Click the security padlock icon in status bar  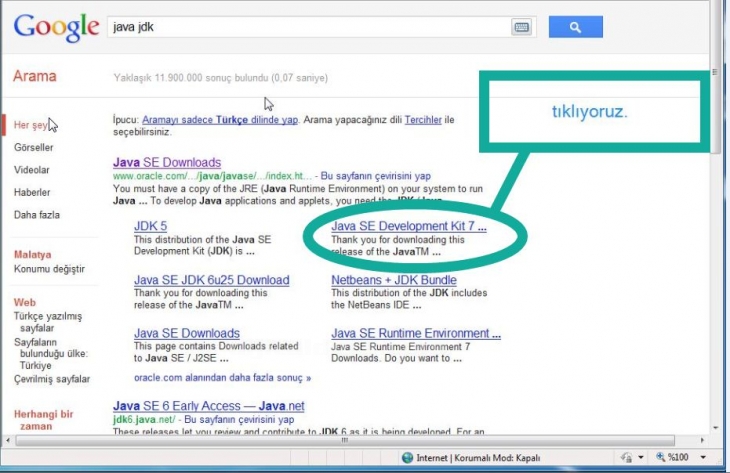(625, 458)
